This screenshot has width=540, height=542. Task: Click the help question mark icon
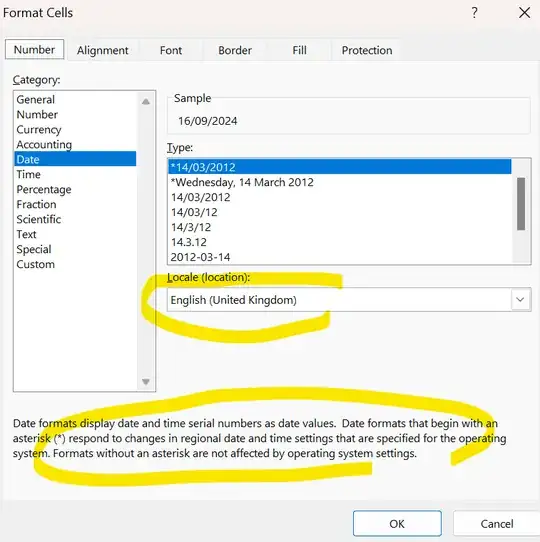[x=475, y=13]
